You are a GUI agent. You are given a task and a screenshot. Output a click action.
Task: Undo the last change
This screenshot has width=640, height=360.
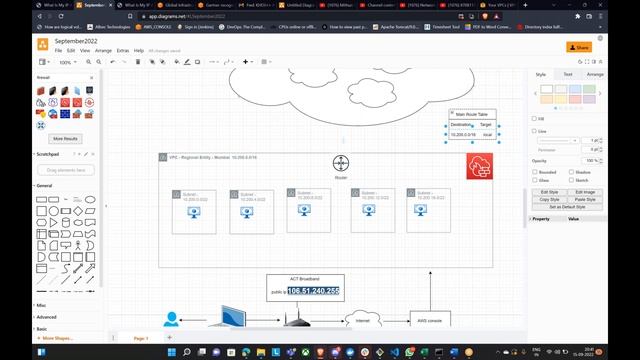pos(113,62)
